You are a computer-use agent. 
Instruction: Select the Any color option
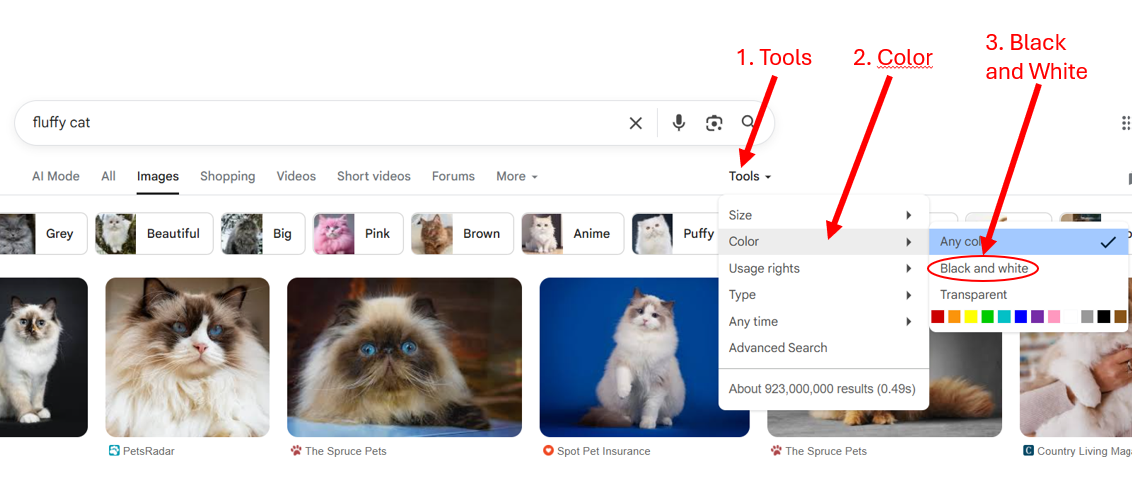1029,242
